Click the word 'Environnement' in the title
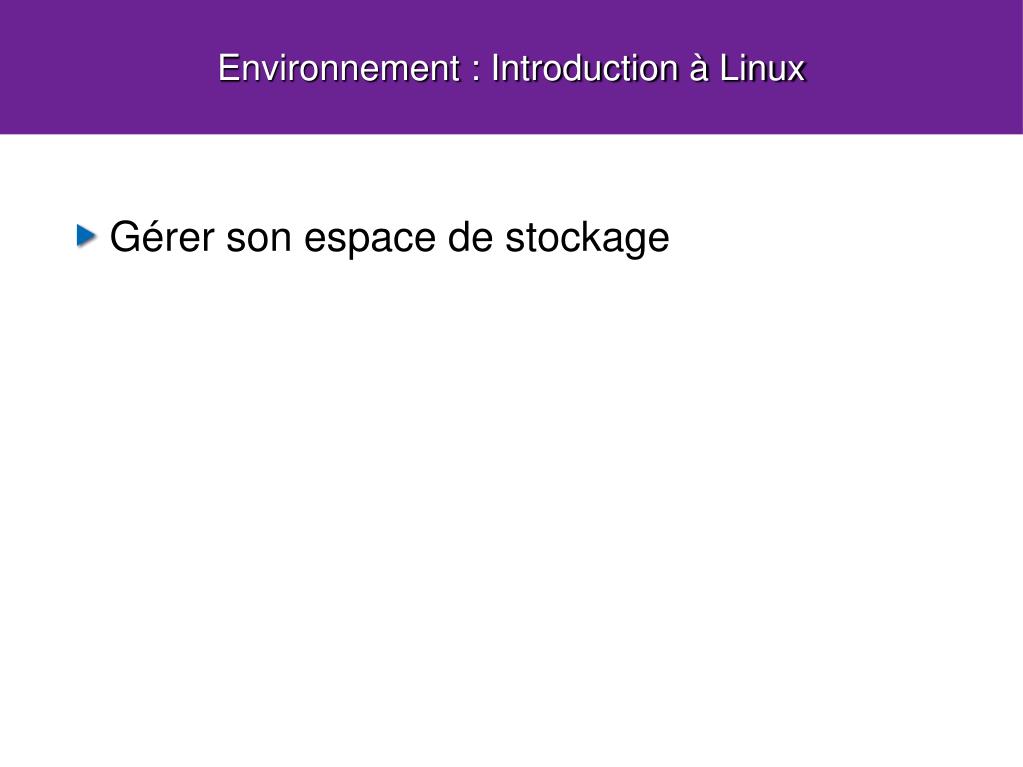This screenshot has height=767, width=1023. [339, 68]
